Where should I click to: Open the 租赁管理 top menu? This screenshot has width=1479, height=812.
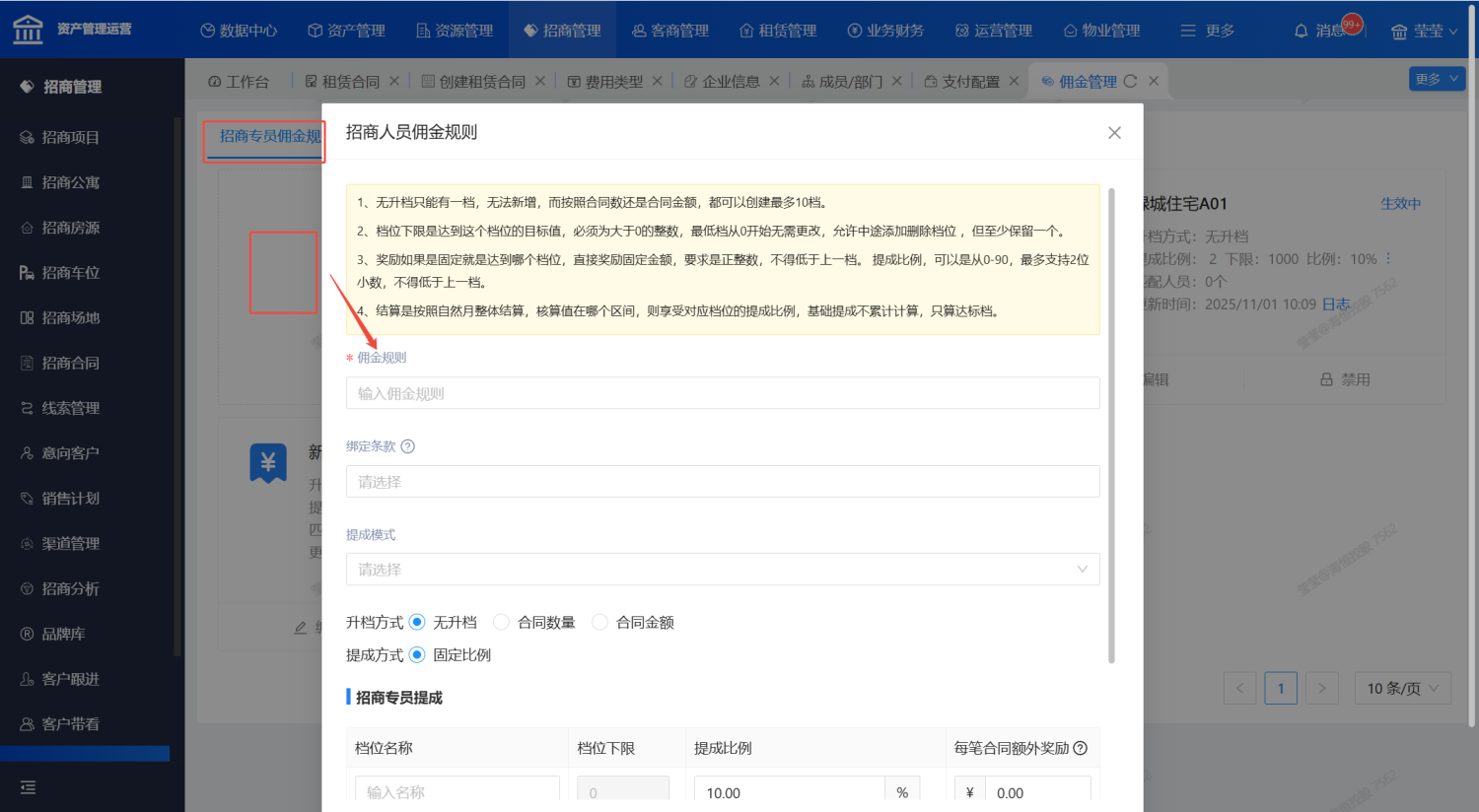pos(778,31)
